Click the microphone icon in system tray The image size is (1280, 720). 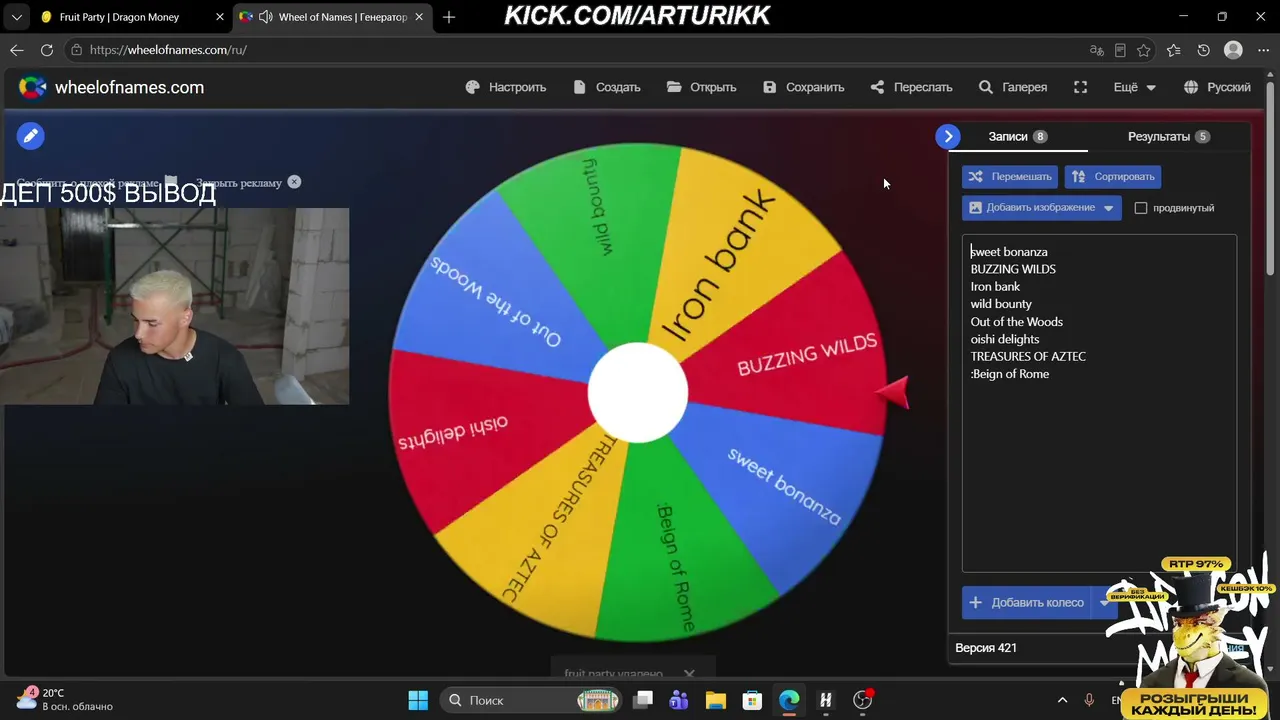point(1089,700)
